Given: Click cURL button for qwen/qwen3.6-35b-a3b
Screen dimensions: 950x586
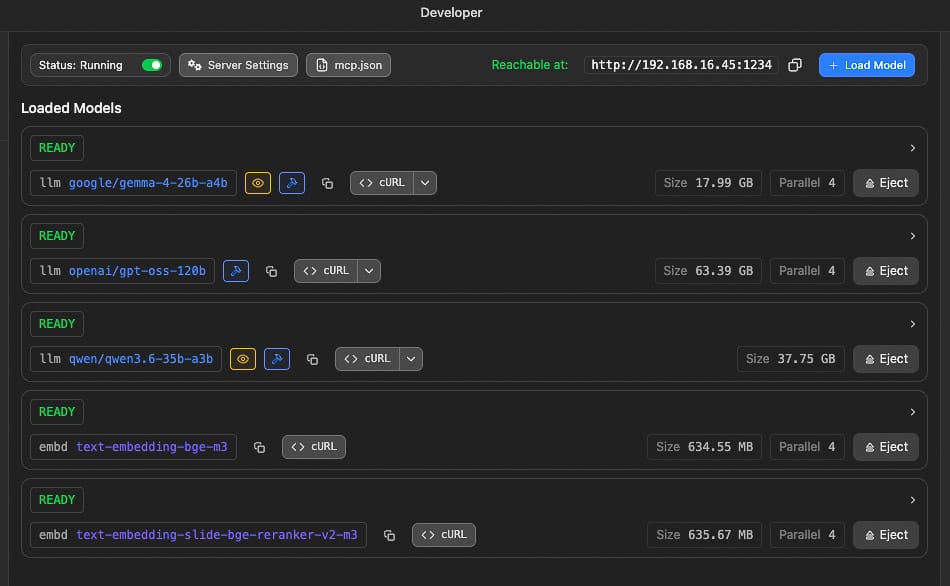Looking at the screenshot, I should (367, 359).
